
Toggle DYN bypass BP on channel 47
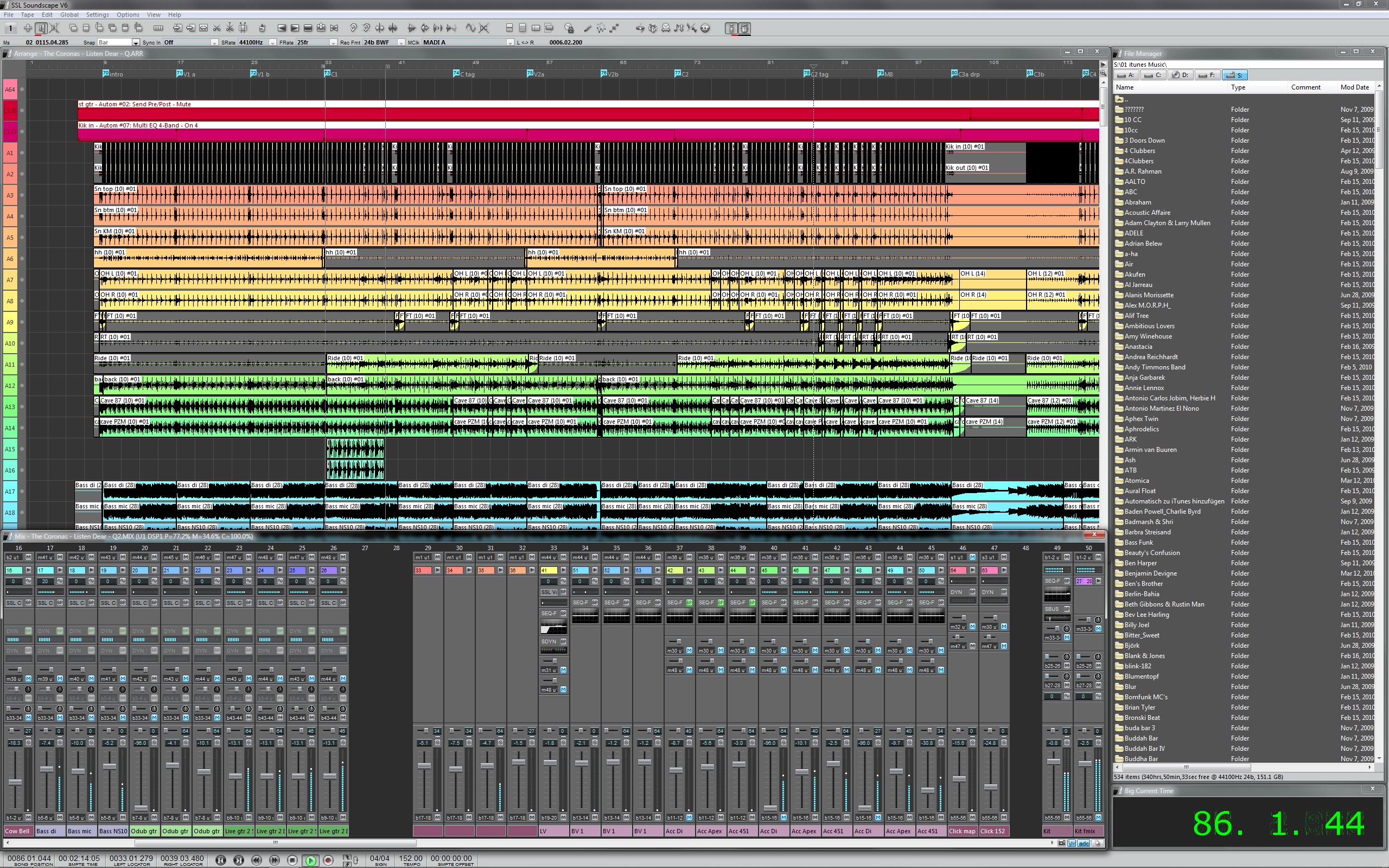[x=1004, y=592]
